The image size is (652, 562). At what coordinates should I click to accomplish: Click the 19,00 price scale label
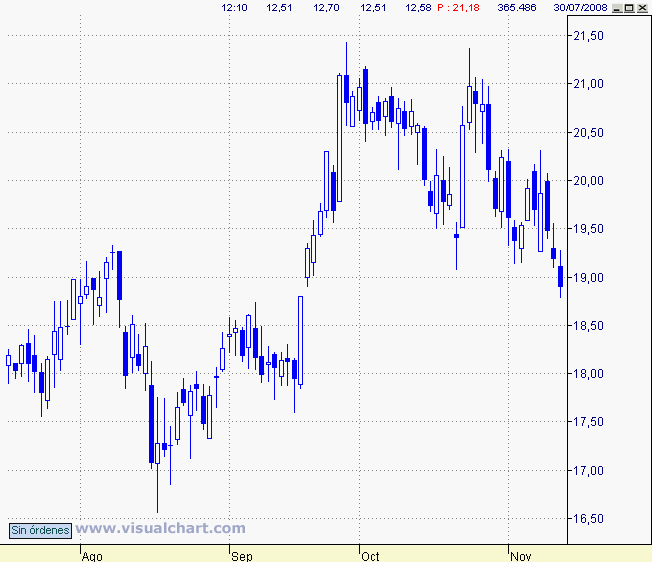pos(588,277)
